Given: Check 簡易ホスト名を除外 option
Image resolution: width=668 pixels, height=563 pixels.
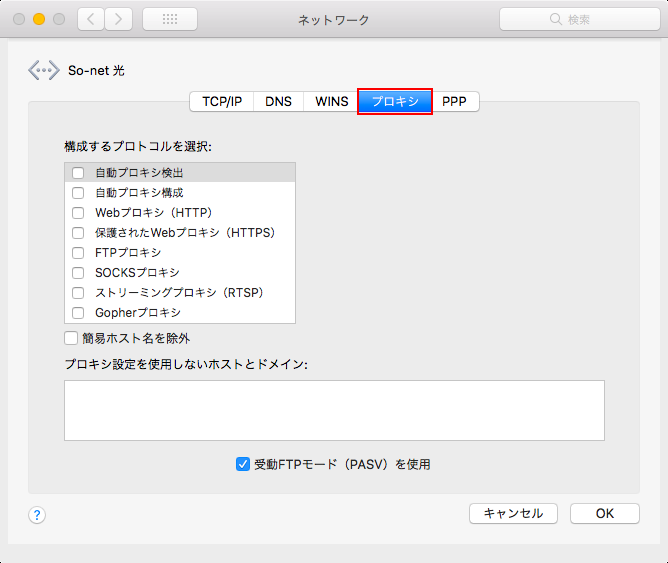Looking at the screenshot, I should coord(71,338).
